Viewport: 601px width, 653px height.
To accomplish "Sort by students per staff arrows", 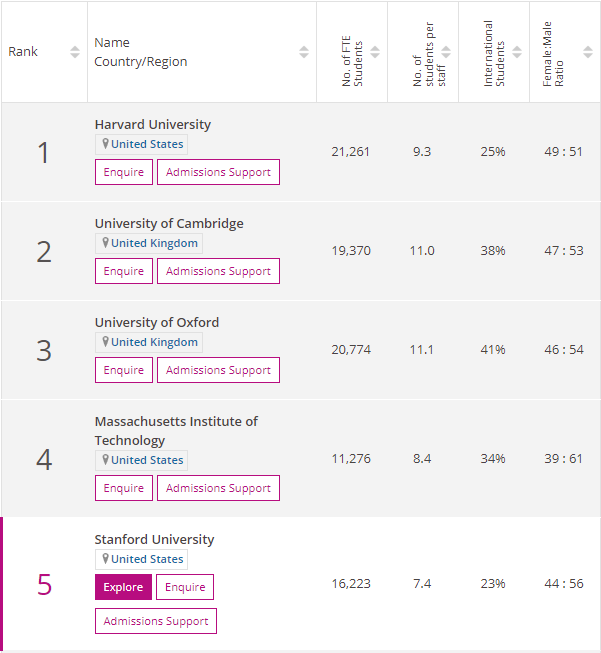I will click(x=446, y=52).
